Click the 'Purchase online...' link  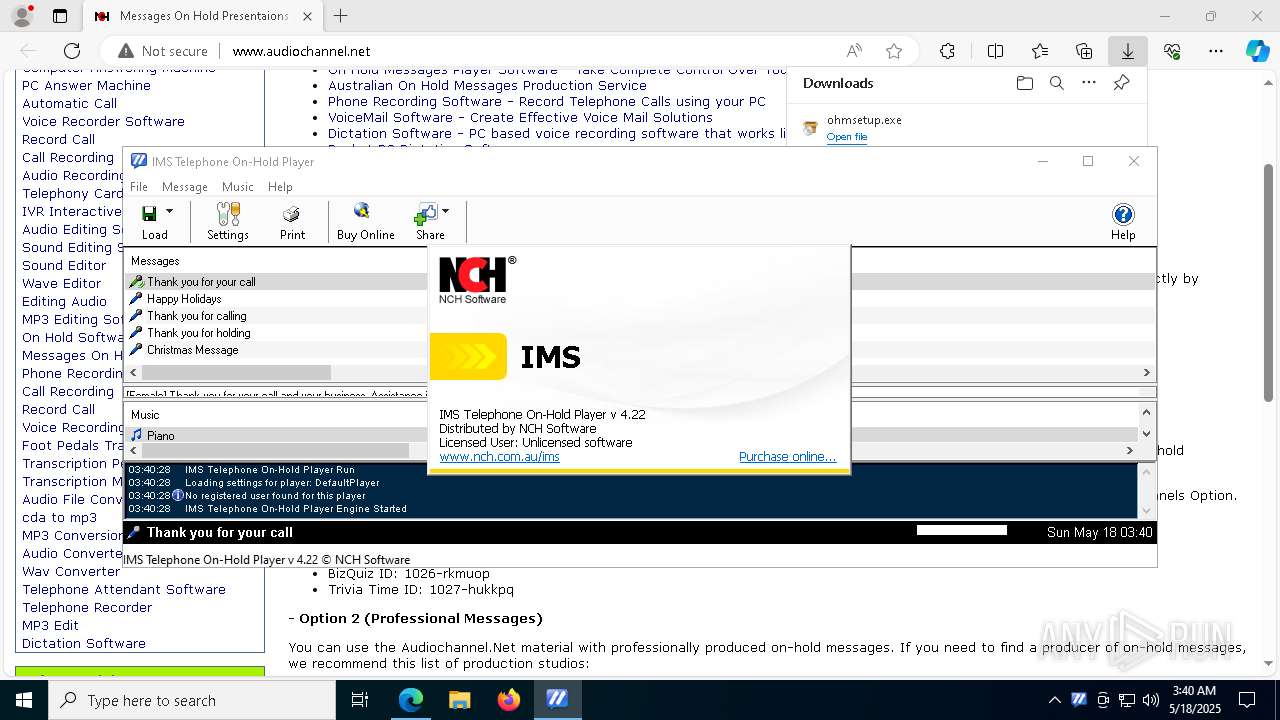click(787, 457)
